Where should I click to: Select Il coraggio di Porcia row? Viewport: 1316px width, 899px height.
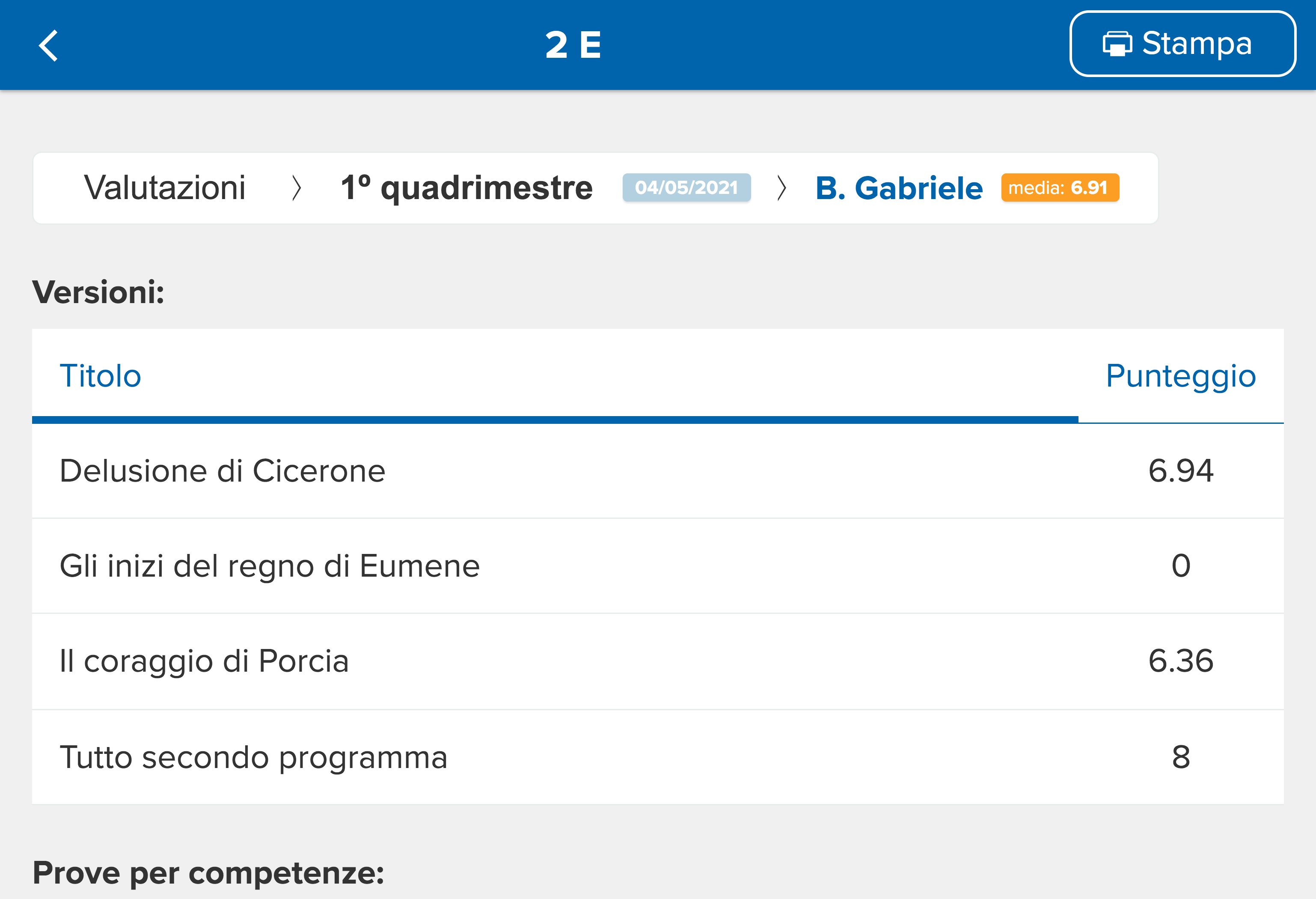tap(657, 661)
